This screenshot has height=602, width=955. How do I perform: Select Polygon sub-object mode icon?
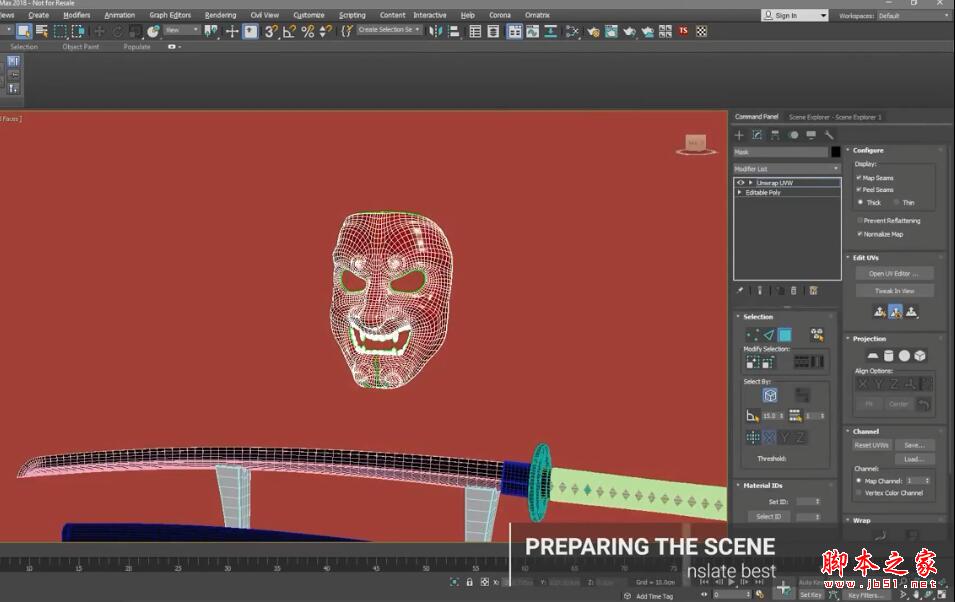785,335
